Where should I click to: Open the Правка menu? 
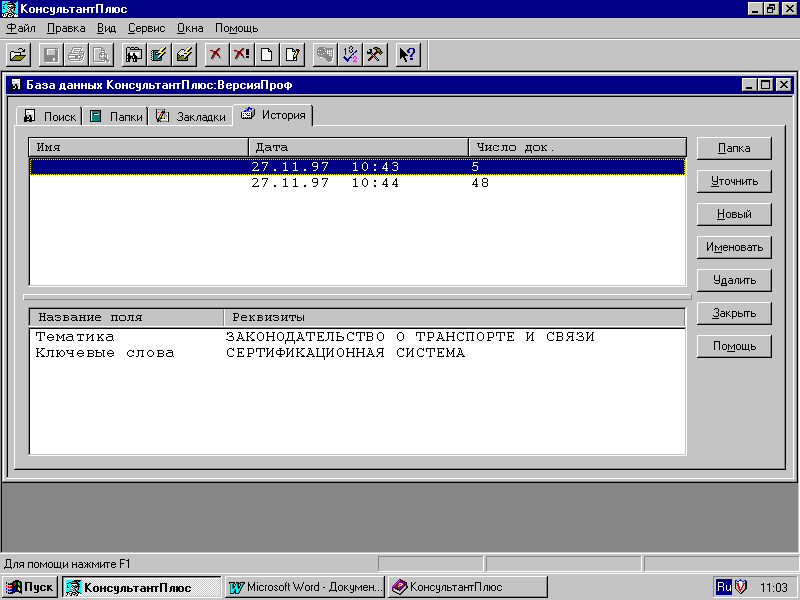pos(66,28)
